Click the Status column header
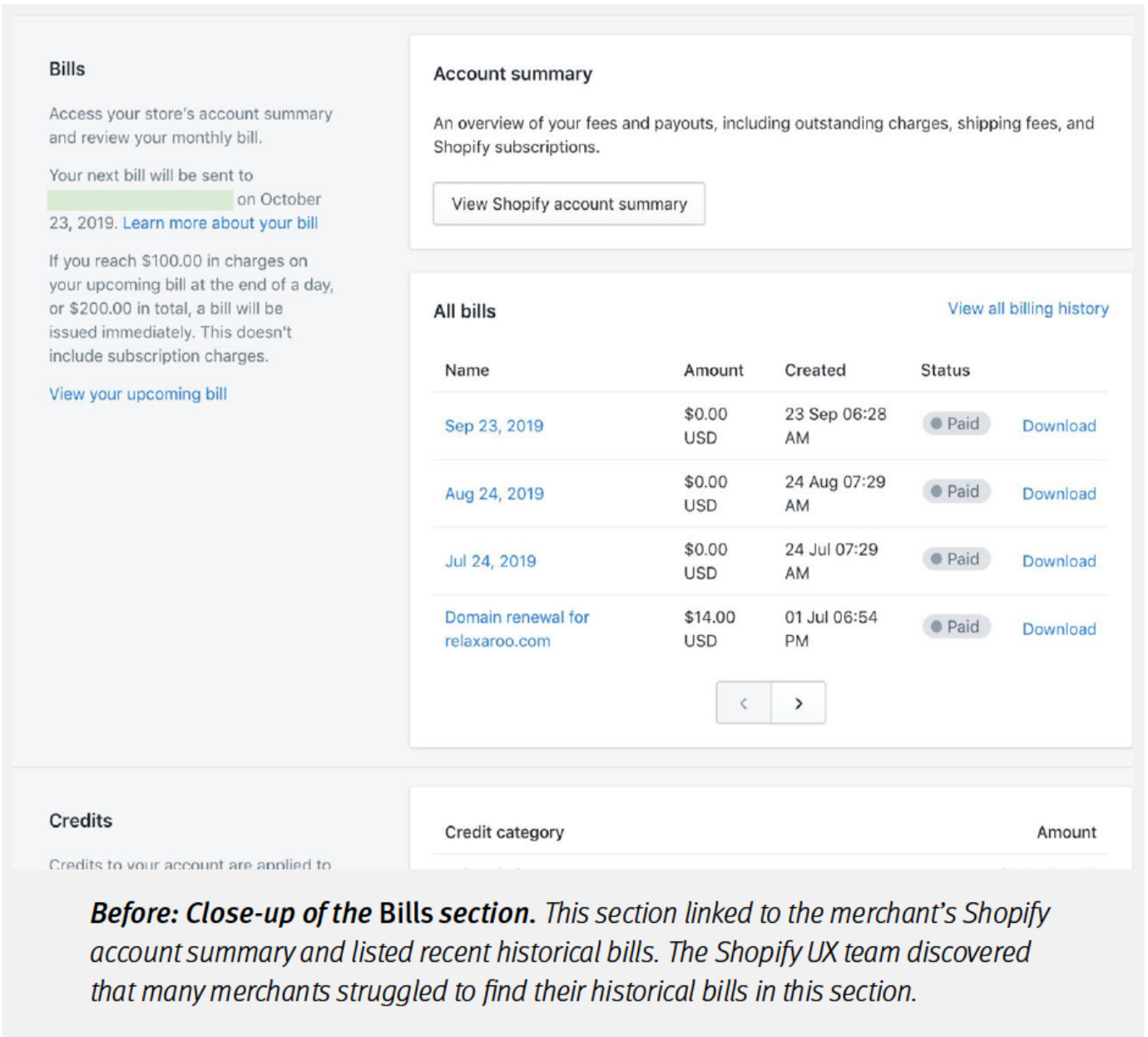Image resolution: width=1148 pixels, height=1037 pixels. point(945,370)
